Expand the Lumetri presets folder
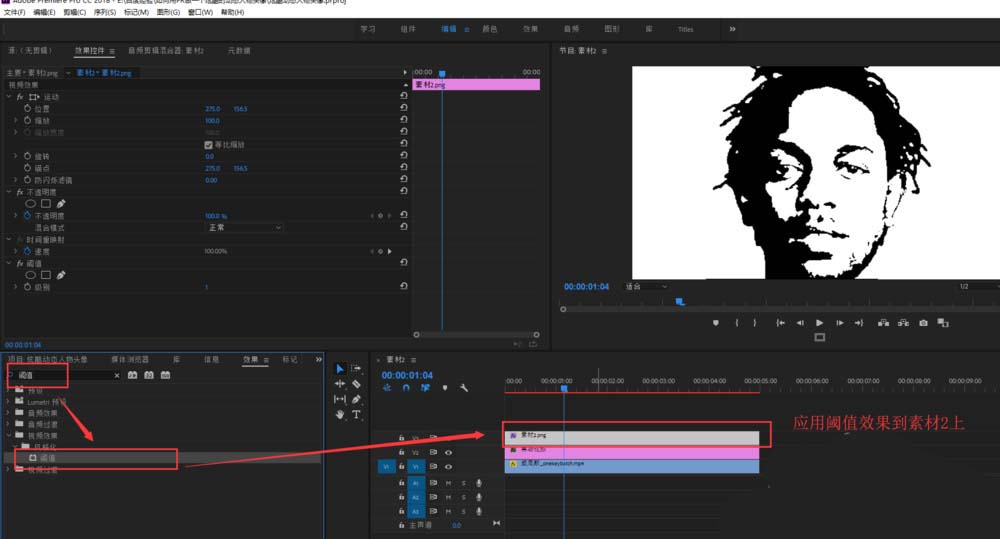Screen dimensions: 1000x539 [x=9, y=401]
